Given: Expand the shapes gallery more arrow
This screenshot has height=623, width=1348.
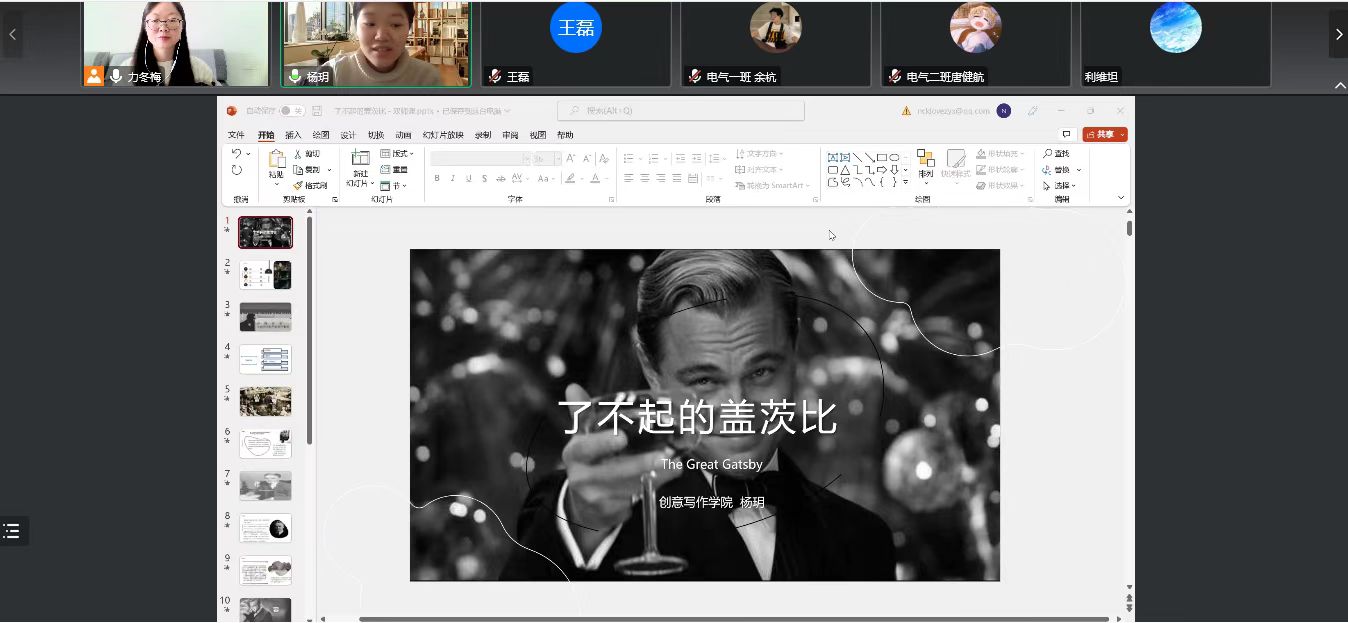Looking at the screenshot, I should 906,182.
